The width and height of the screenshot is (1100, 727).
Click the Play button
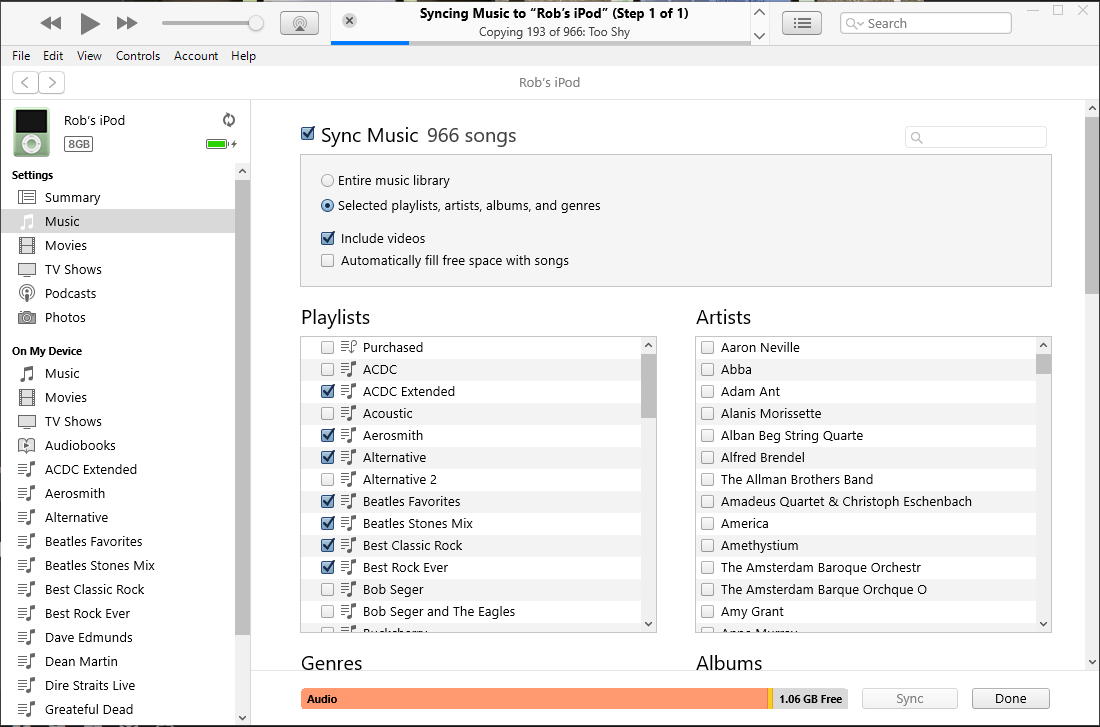click(89, 23)
